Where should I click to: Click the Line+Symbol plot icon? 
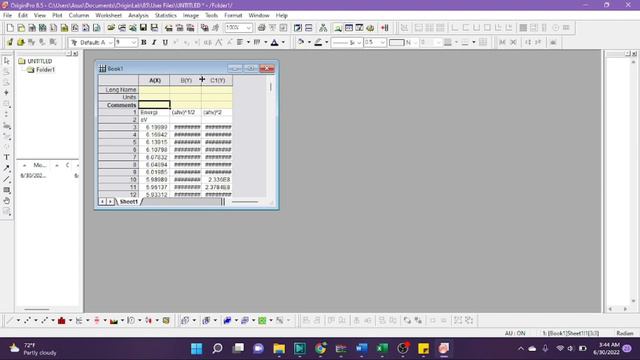click(44, 321)
